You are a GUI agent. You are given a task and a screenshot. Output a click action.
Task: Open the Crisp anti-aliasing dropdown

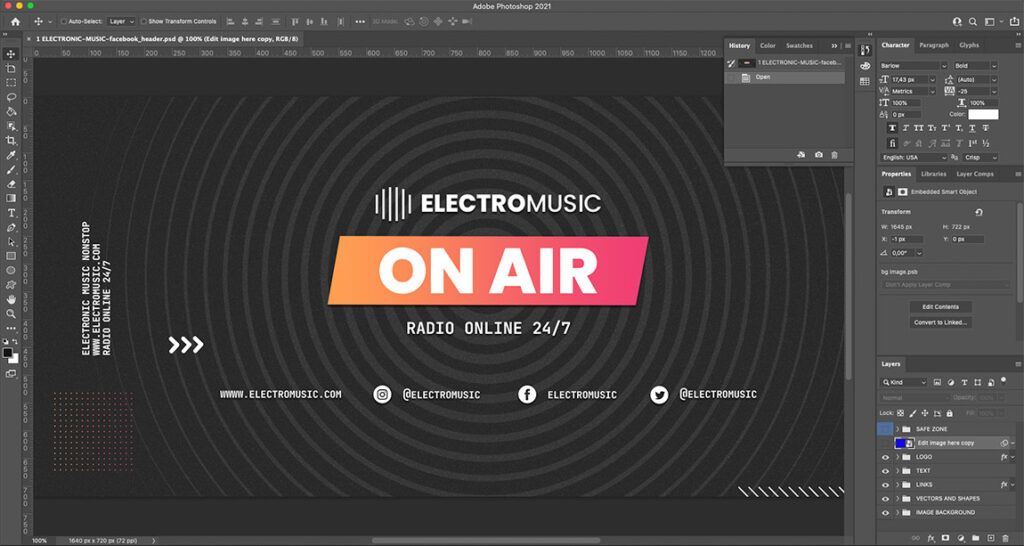tap(979, 157)
